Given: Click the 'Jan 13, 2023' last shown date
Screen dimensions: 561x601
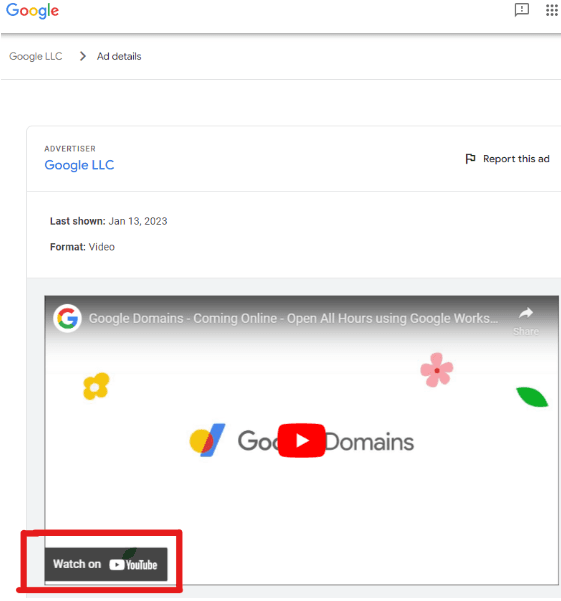Looking at the screenshot, I should [138, 221].
